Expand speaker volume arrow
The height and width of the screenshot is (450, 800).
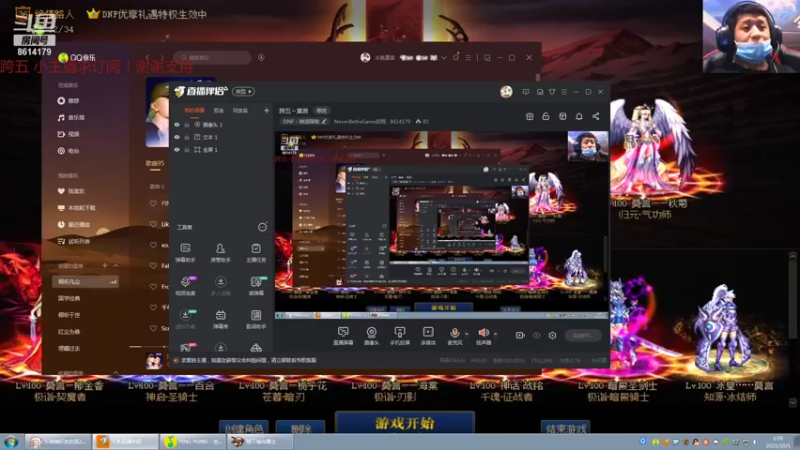(495, 334)
